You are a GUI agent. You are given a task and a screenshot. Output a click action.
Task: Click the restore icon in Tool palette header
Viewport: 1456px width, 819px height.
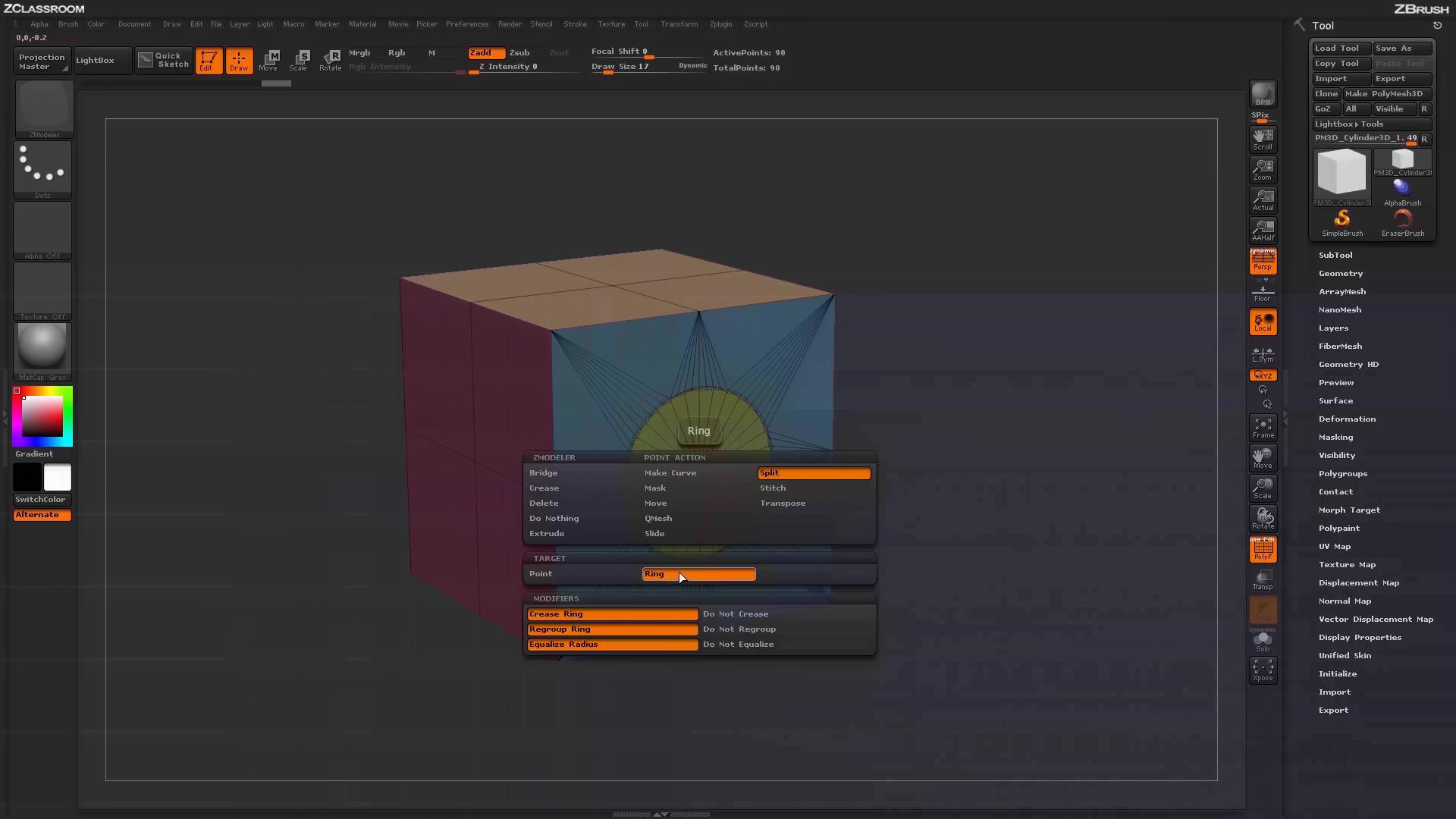click(1437, 26)
